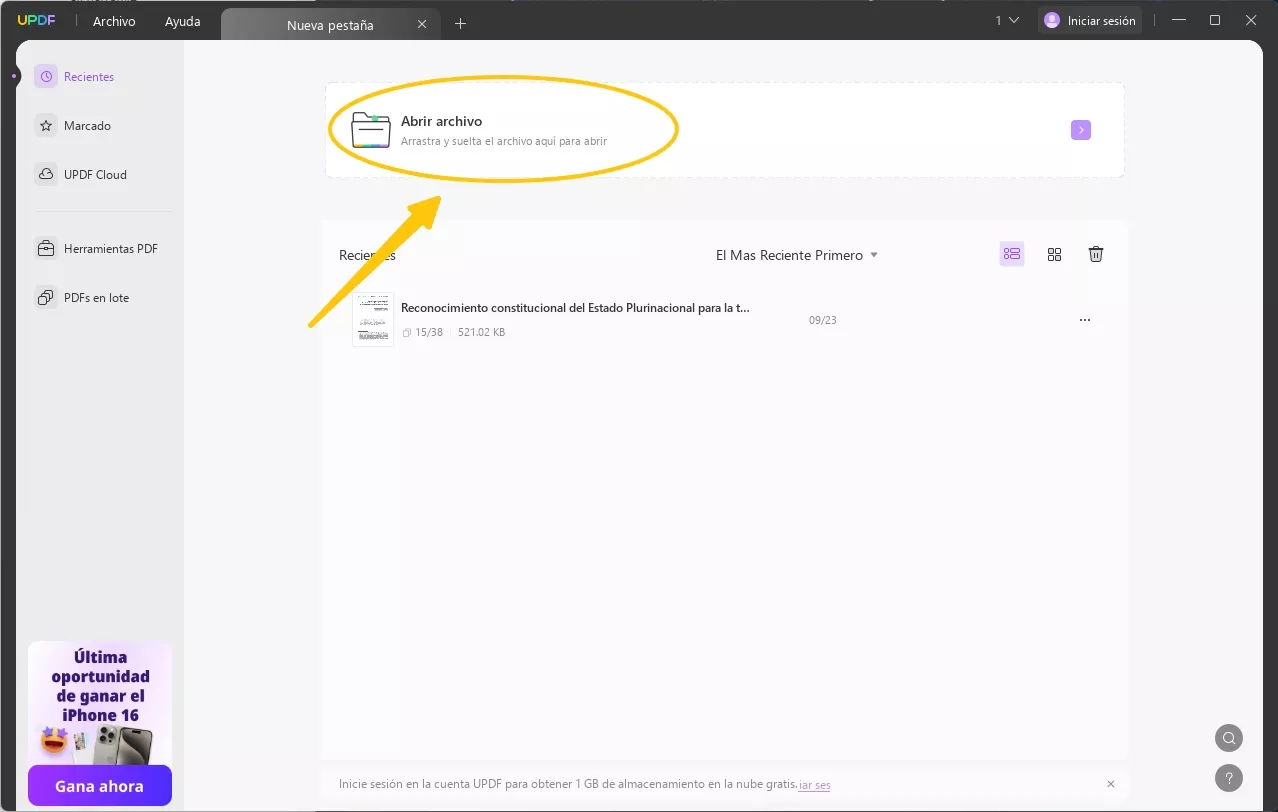The image size is (1278, 812).
Task: Click the UPDF Cloud icon
Action: tap(46, 174)
